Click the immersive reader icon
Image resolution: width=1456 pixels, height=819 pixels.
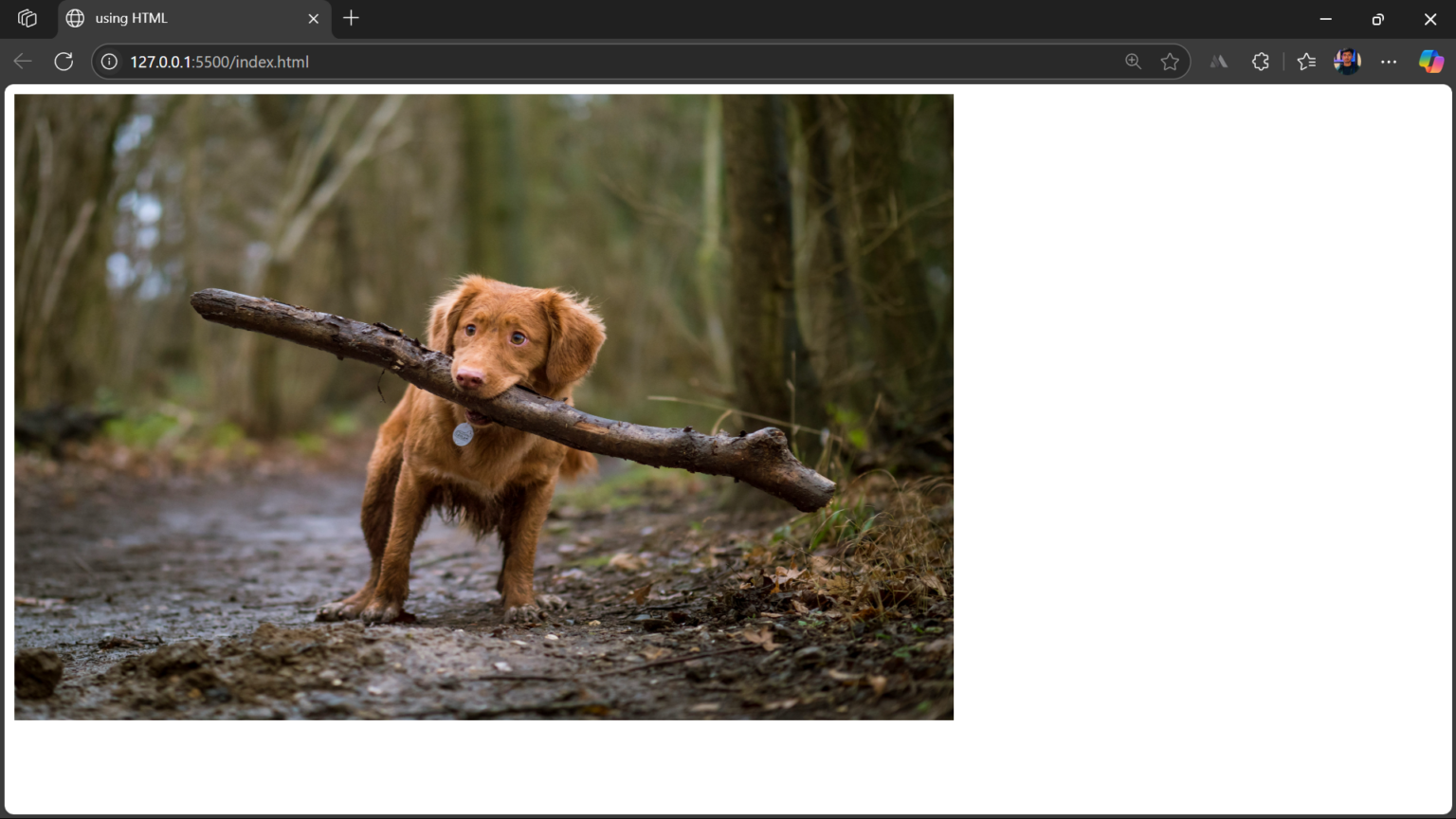tap(1219, 61)
